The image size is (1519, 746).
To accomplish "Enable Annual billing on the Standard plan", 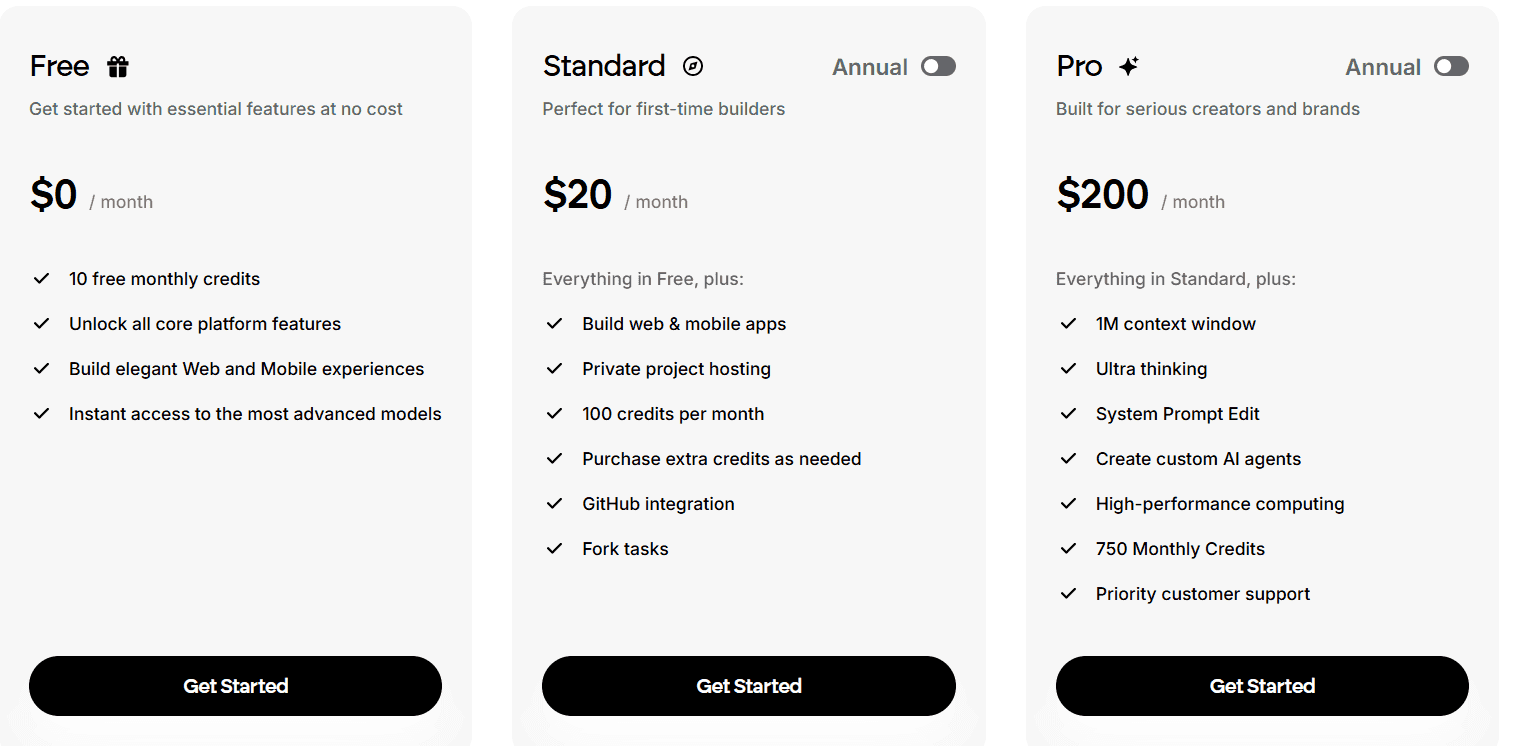I will (x=937, y=66).
